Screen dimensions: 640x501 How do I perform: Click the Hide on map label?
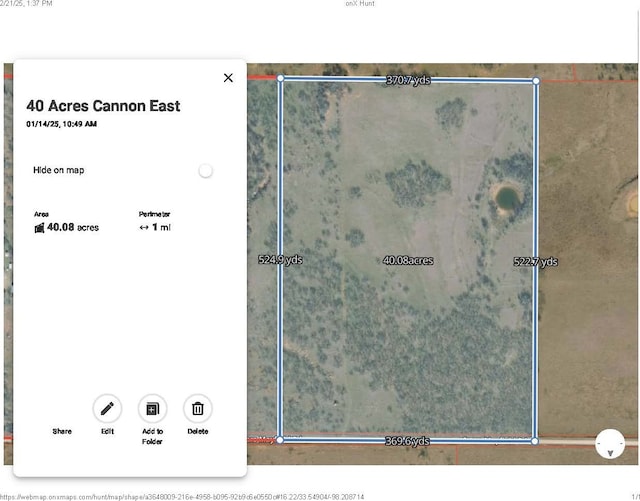59,170
